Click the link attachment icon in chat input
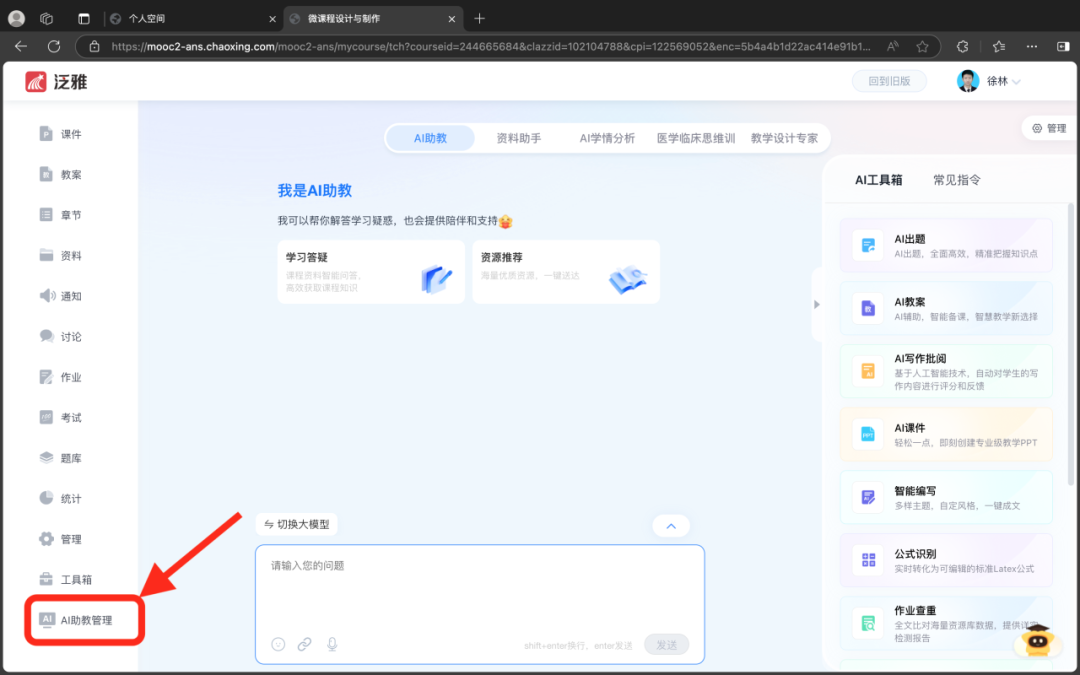Screen dimensions: 1080x675 click(305, 645)
